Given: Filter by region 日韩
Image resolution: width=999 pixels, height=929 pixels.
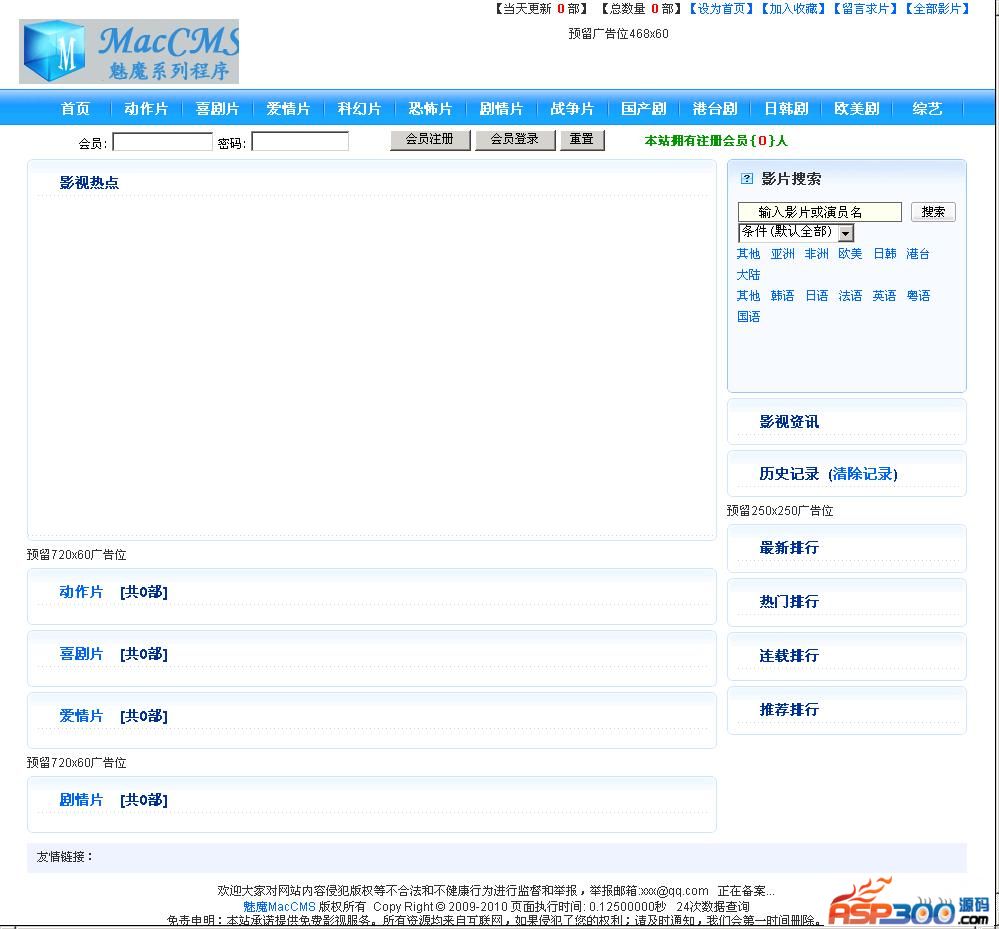Looking at the screenshot, I should tap(884, 254).
